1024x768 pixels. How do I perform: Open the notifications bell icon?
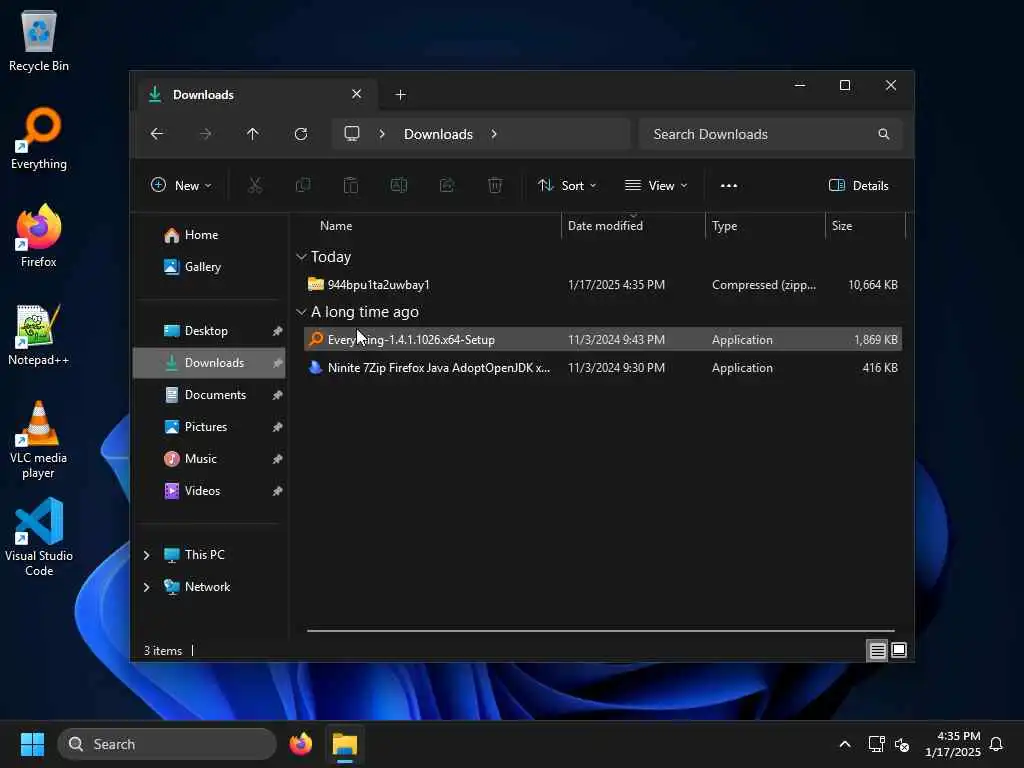996,744
